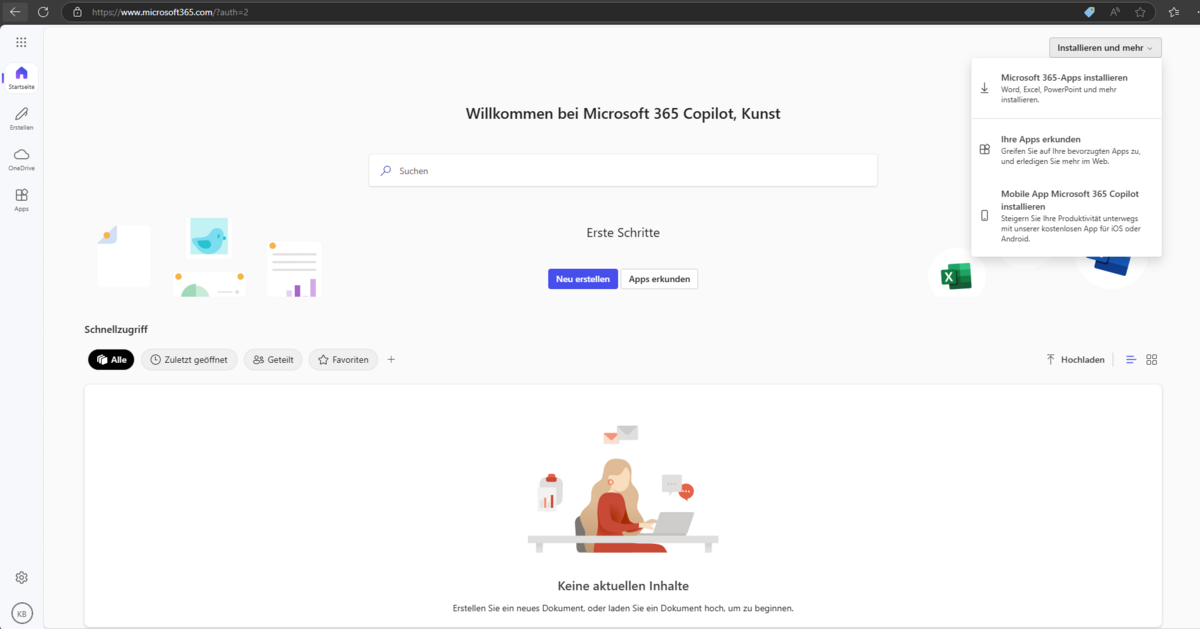Open the settings gear icon
This screenshot has height=629, width=1200.
click(21, 577)
